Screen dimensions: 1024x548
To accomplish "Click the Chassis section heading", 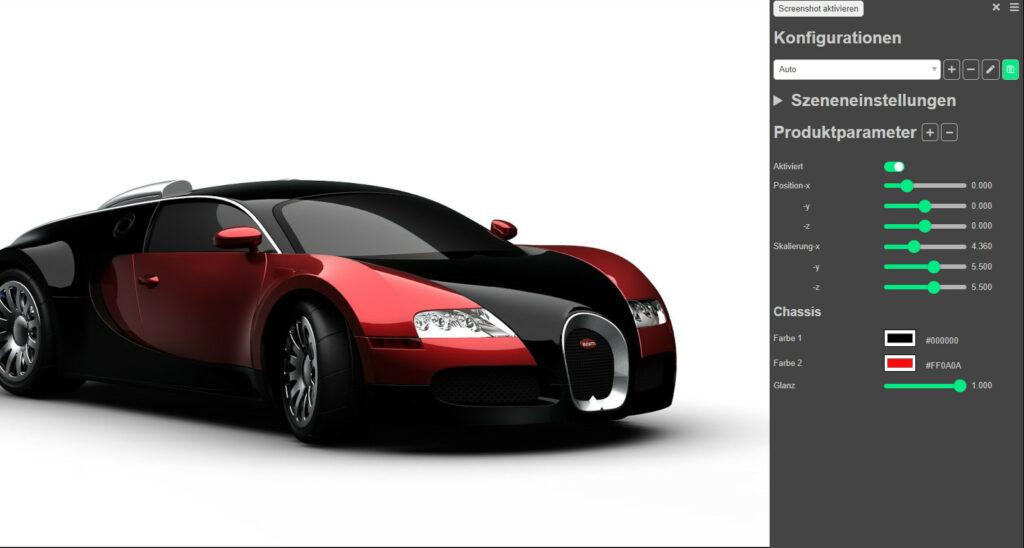I will coord(797,312).
